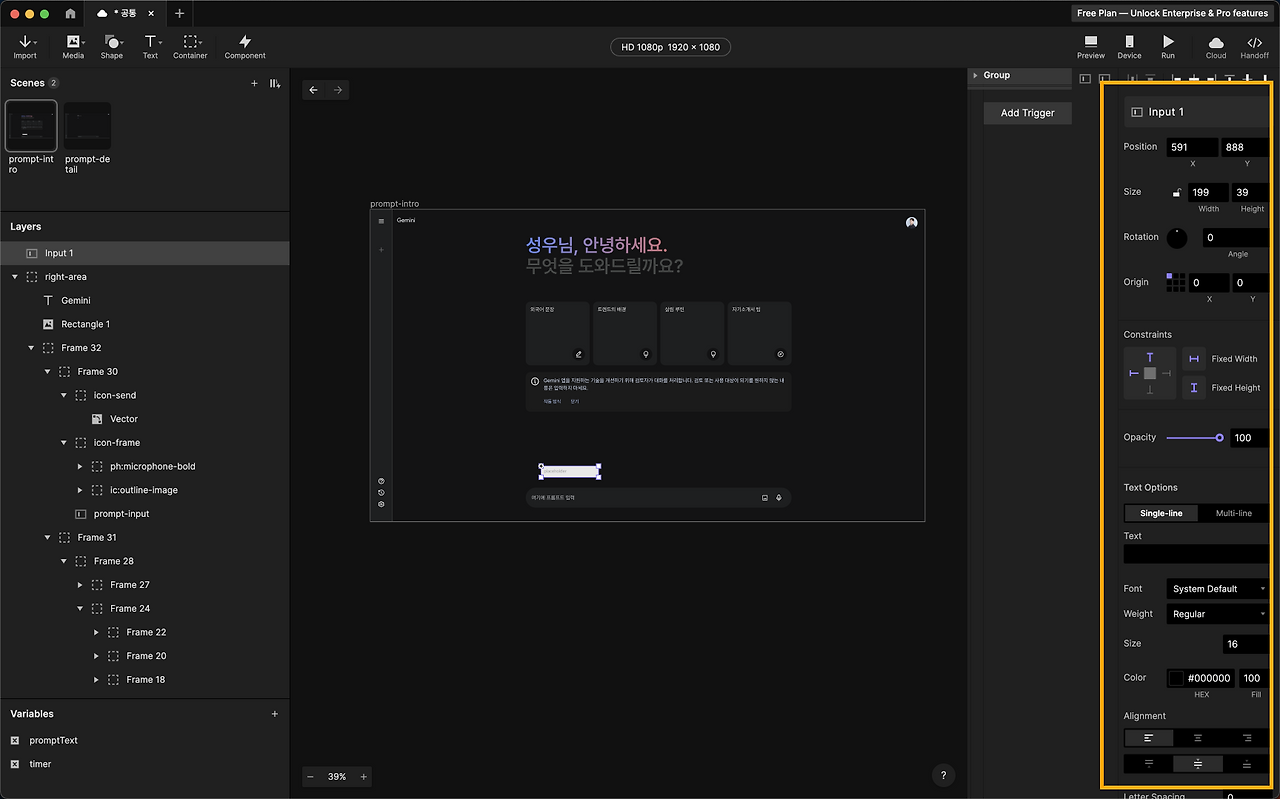The width and height of the screenshot is (1280, 799).
Task: Select the Shape tool
Action: click(112, 46)
